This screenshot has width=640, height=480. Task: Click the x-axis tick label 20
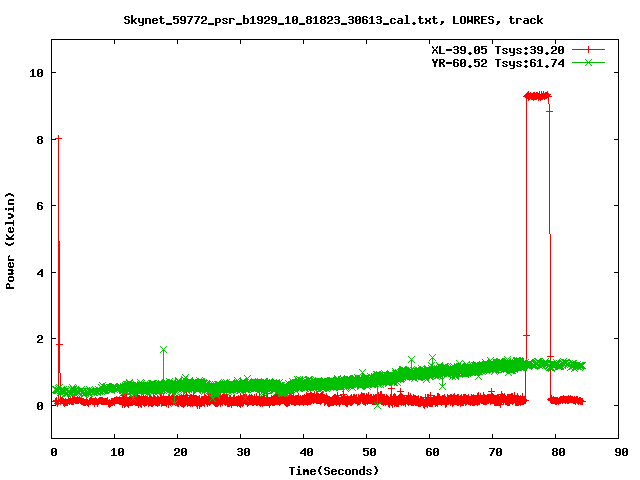coord(180,452)
